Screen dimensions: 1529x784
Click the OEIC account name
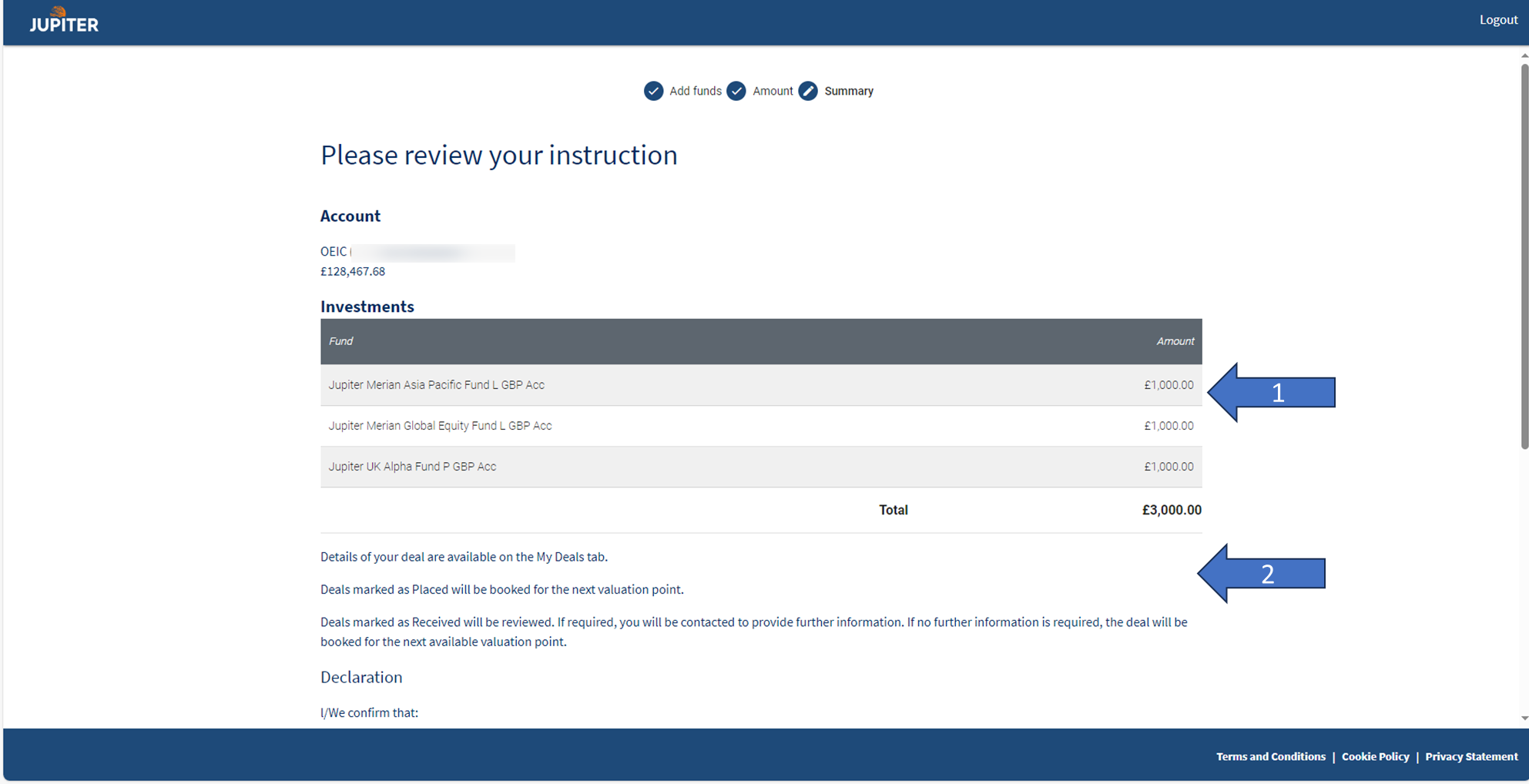[x=417, y=252]
